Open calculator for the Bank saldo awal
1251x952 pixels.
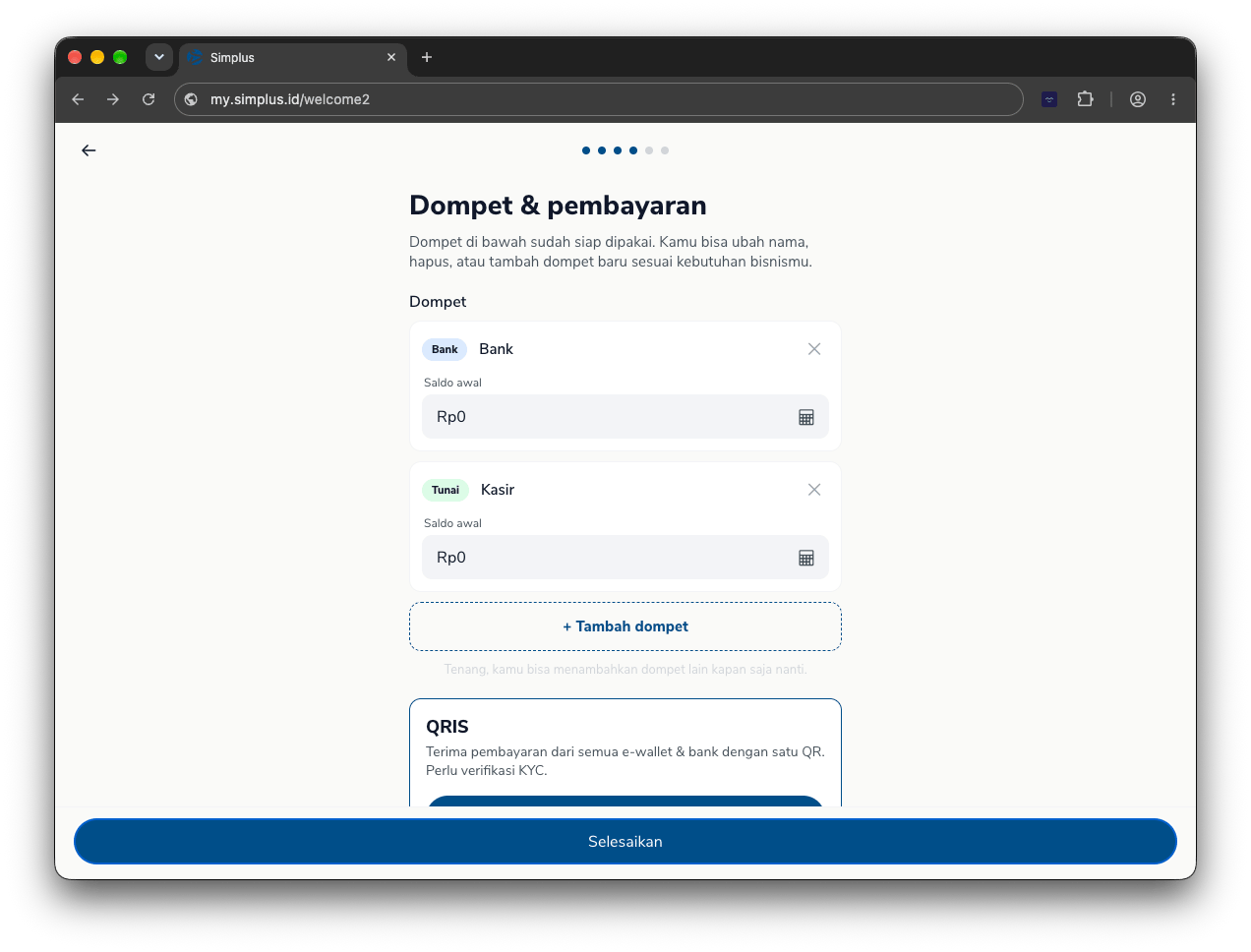806,417
